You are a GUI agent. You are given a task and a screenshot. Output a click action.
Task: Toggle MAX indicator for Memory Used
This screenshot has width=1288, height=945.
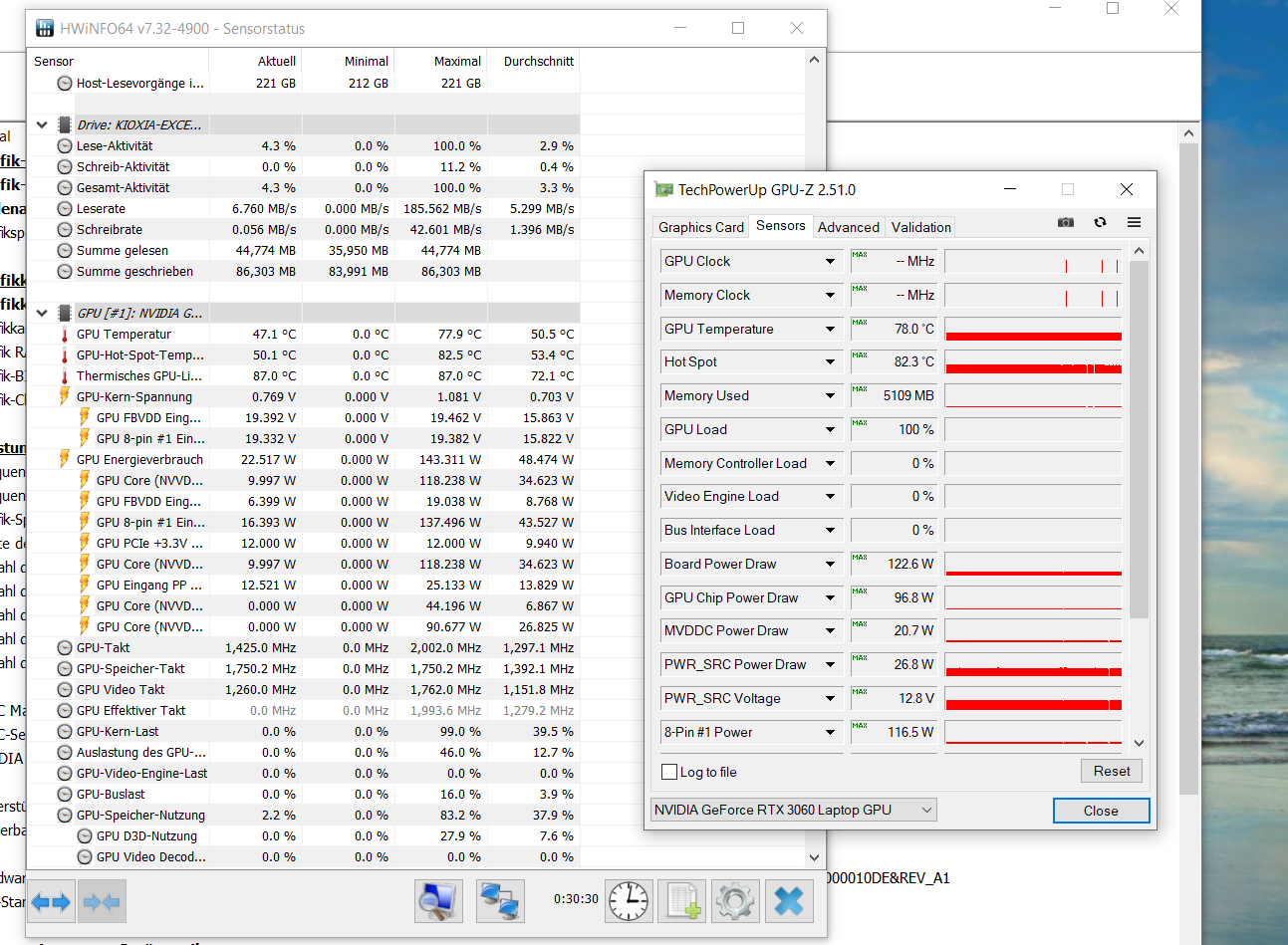[860, 389]
